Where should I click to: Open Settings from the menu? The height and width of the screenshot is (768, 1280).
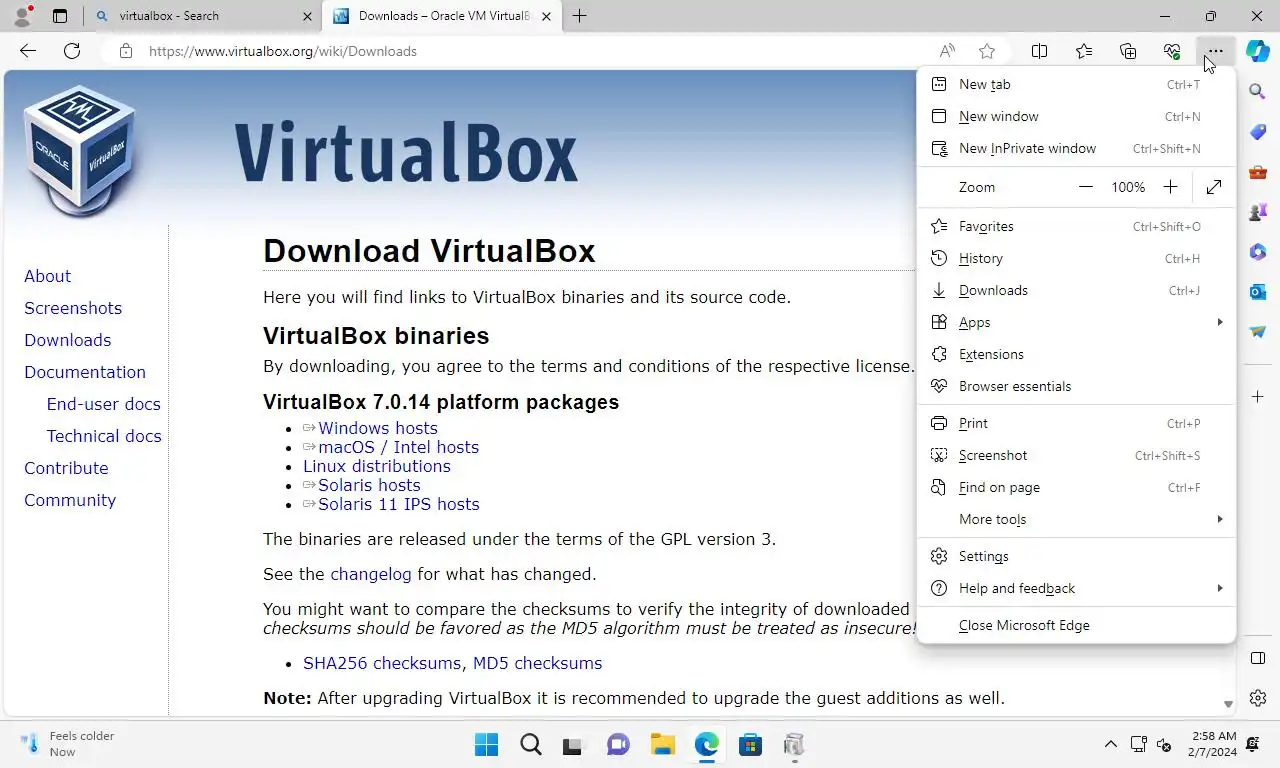1076,556
